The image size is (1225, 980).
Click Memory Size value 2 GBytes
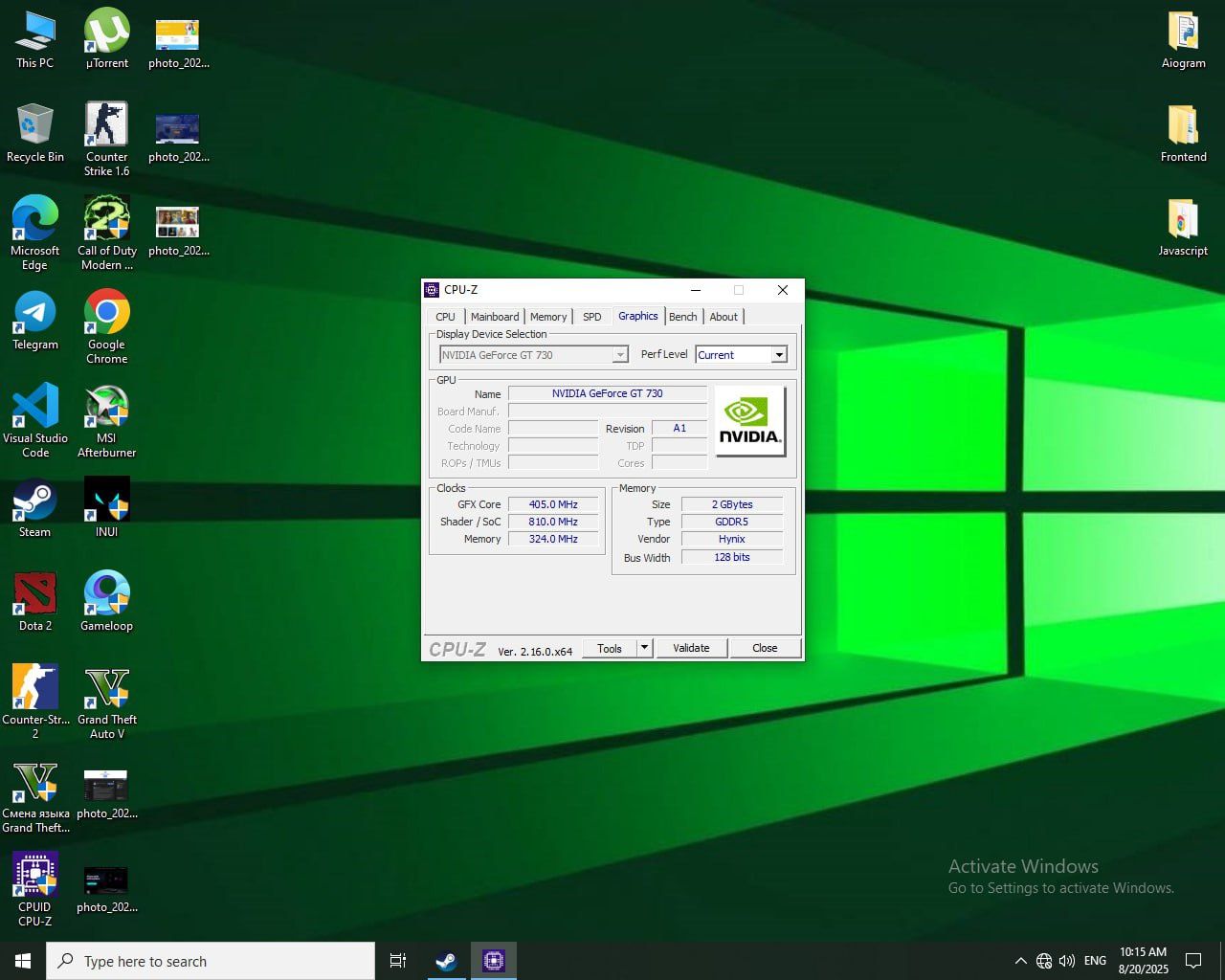[x=732, y=504]
